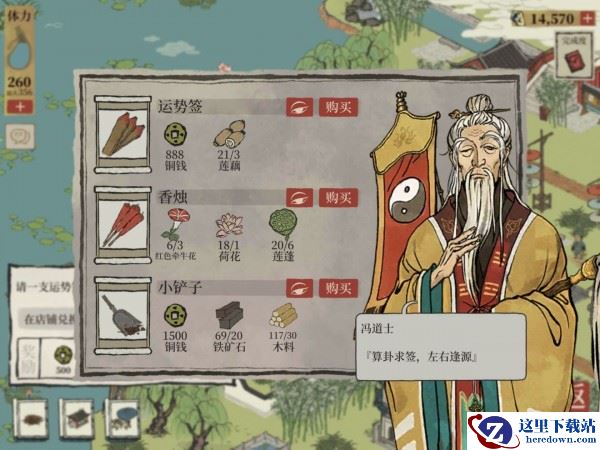600x450 pixels.
Task: Select the 香烛 incense scroll thumbnail
Action: pyautogui.click(x=123, y=225)
